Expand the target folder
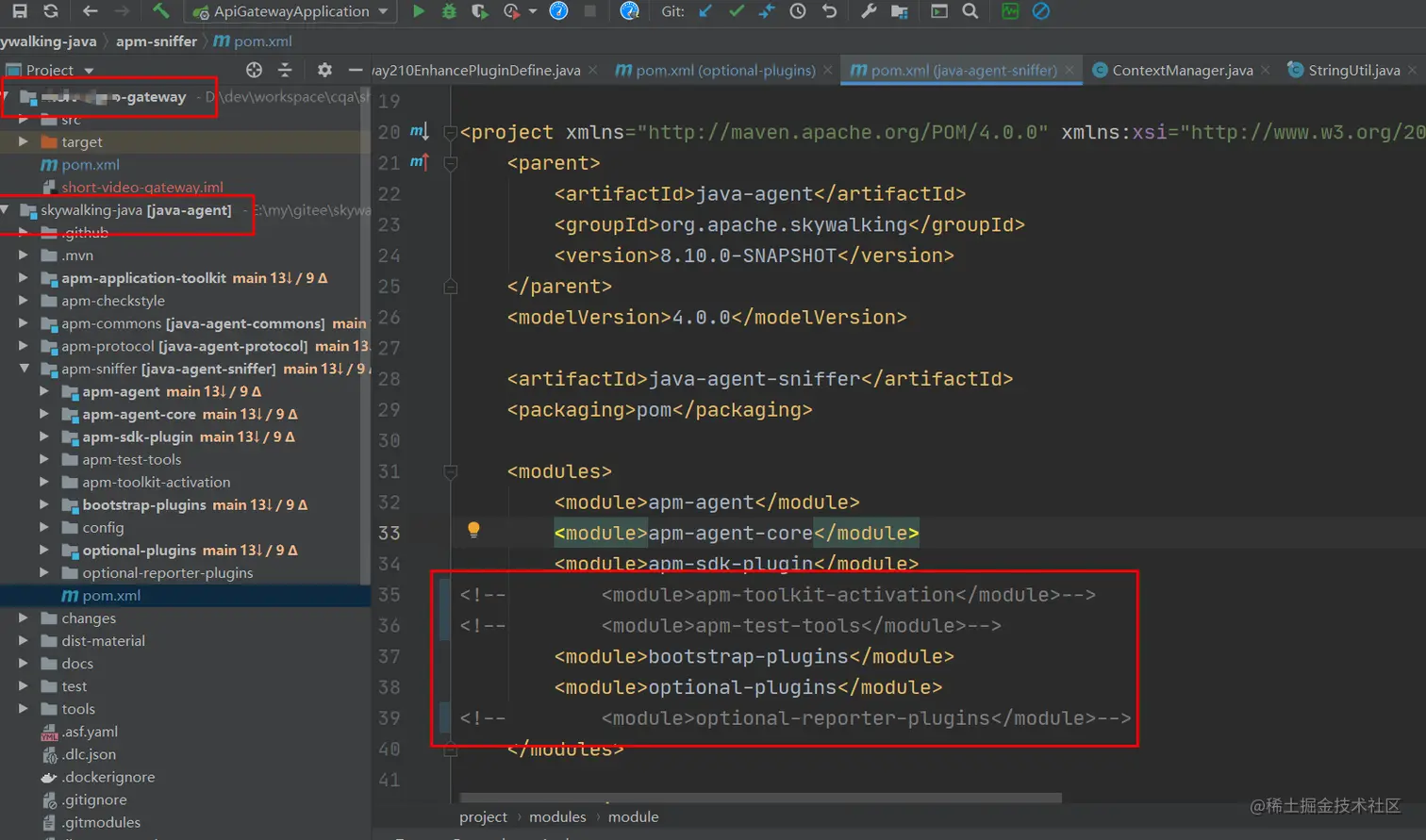1426x840 pixels. click(24, 142)
